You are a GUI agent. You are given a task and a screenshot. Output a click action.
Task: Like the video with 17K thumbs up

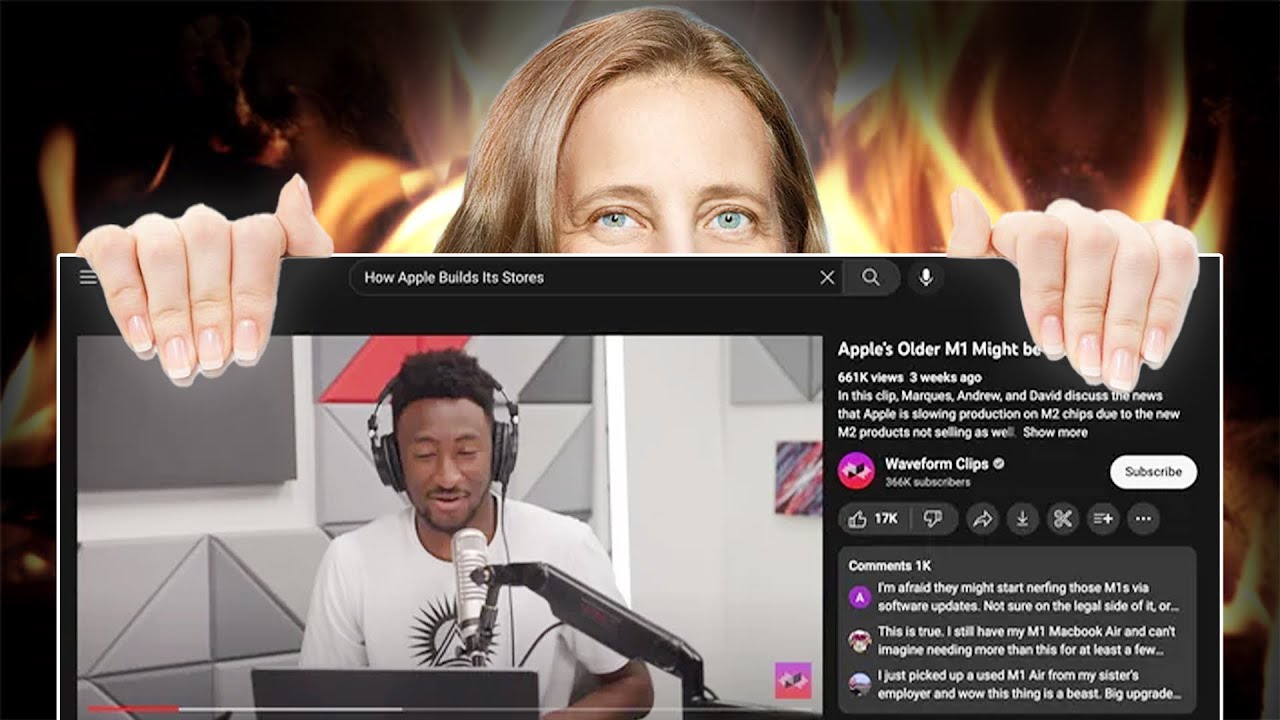point(872,518)
